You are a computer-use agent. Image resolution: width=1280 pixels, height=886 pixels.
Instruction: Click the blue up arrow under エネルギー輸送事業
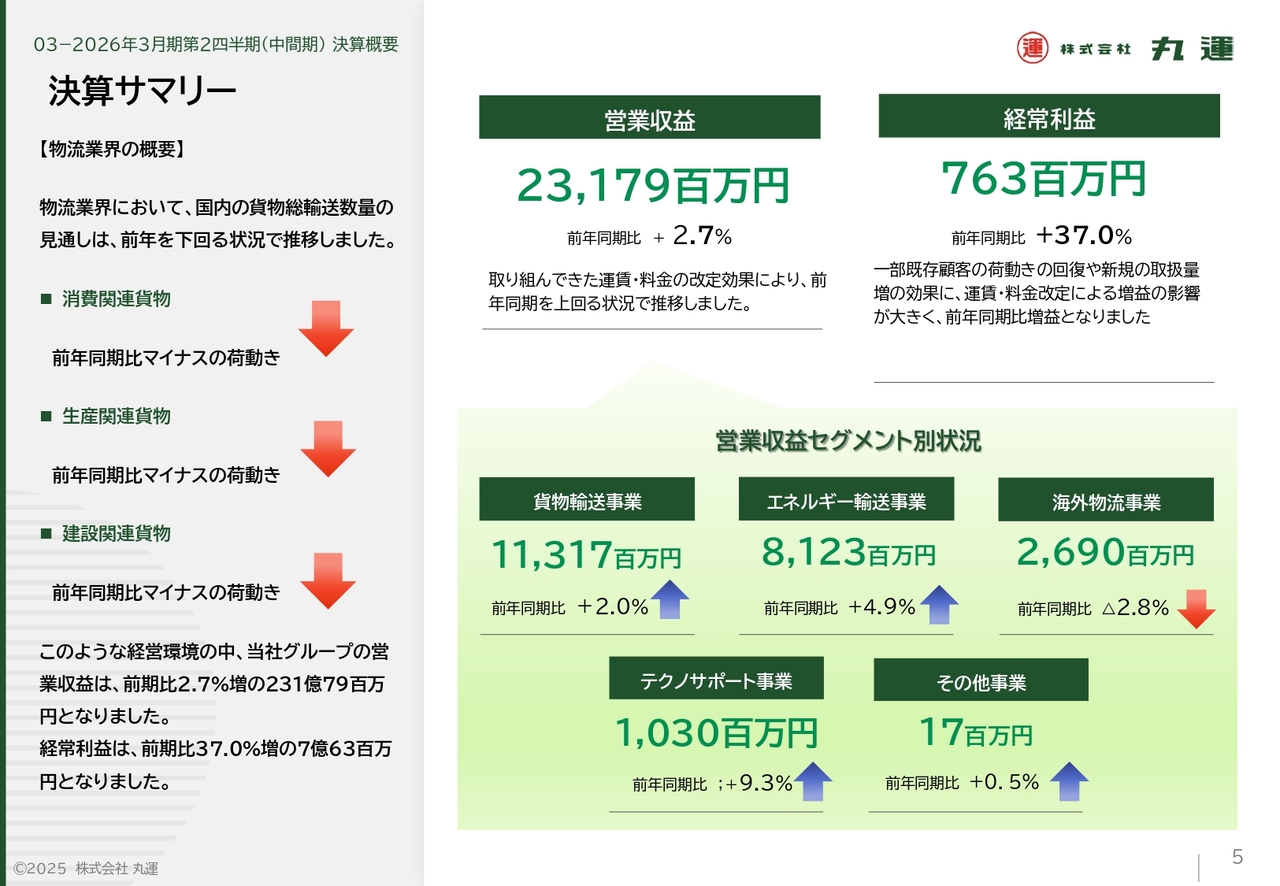pyautogui.click(x=938, y=604)
